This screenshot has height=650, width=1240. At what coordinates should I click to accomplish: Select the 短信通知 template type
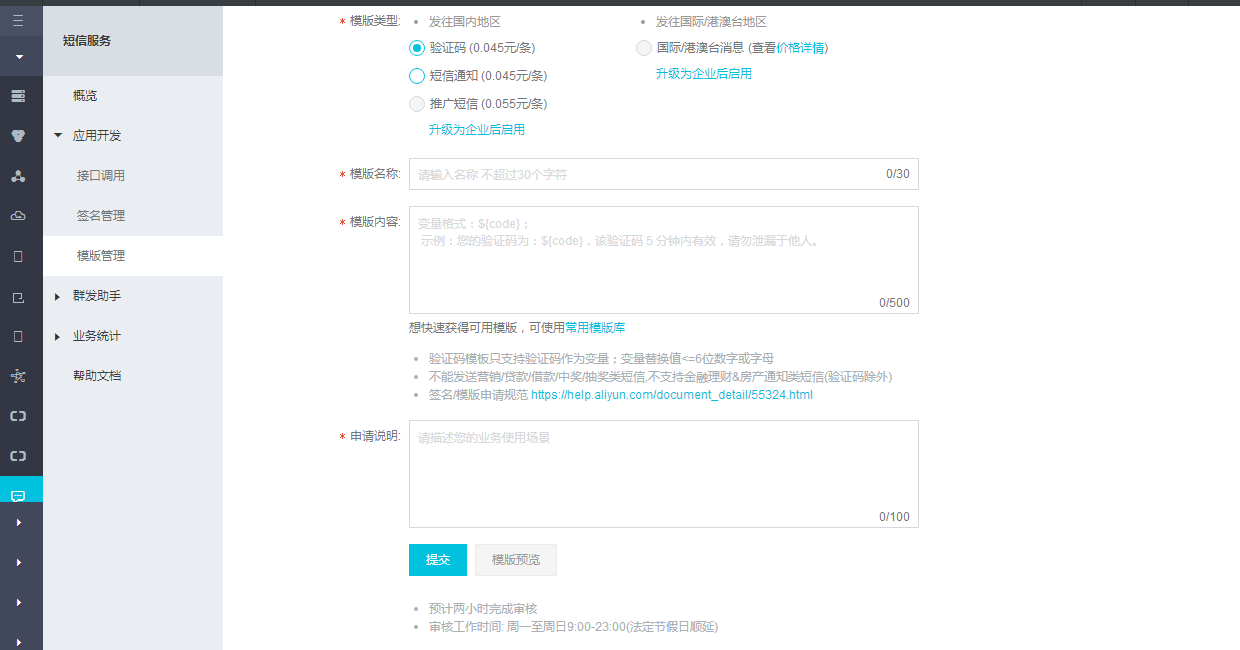(417, 76)
